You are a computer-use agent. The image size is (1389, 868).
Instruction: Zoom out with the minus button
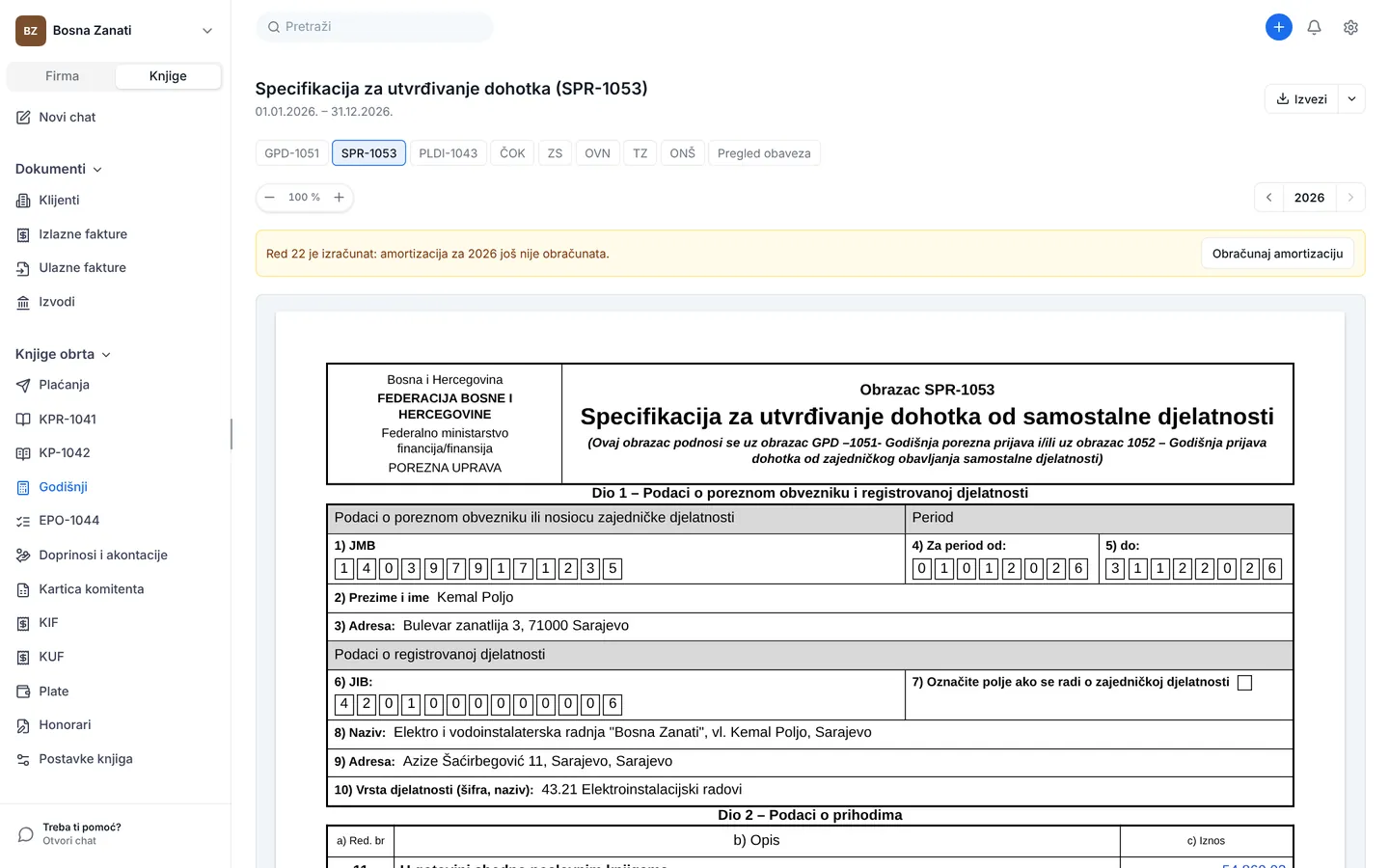pyautogui.click(x=270, y=198)
